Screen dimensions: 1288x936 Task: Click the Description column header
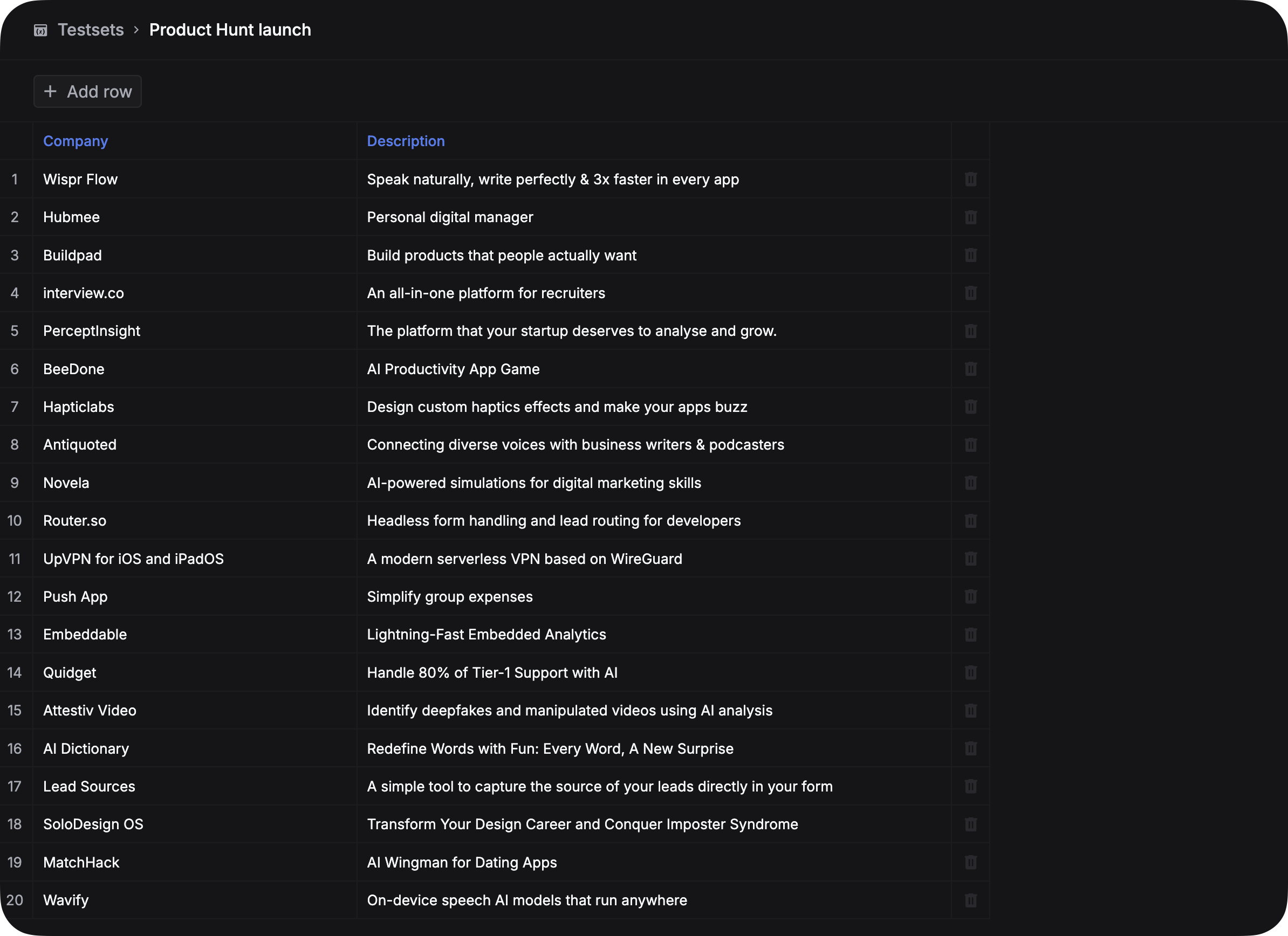click(x=406, y=141)
